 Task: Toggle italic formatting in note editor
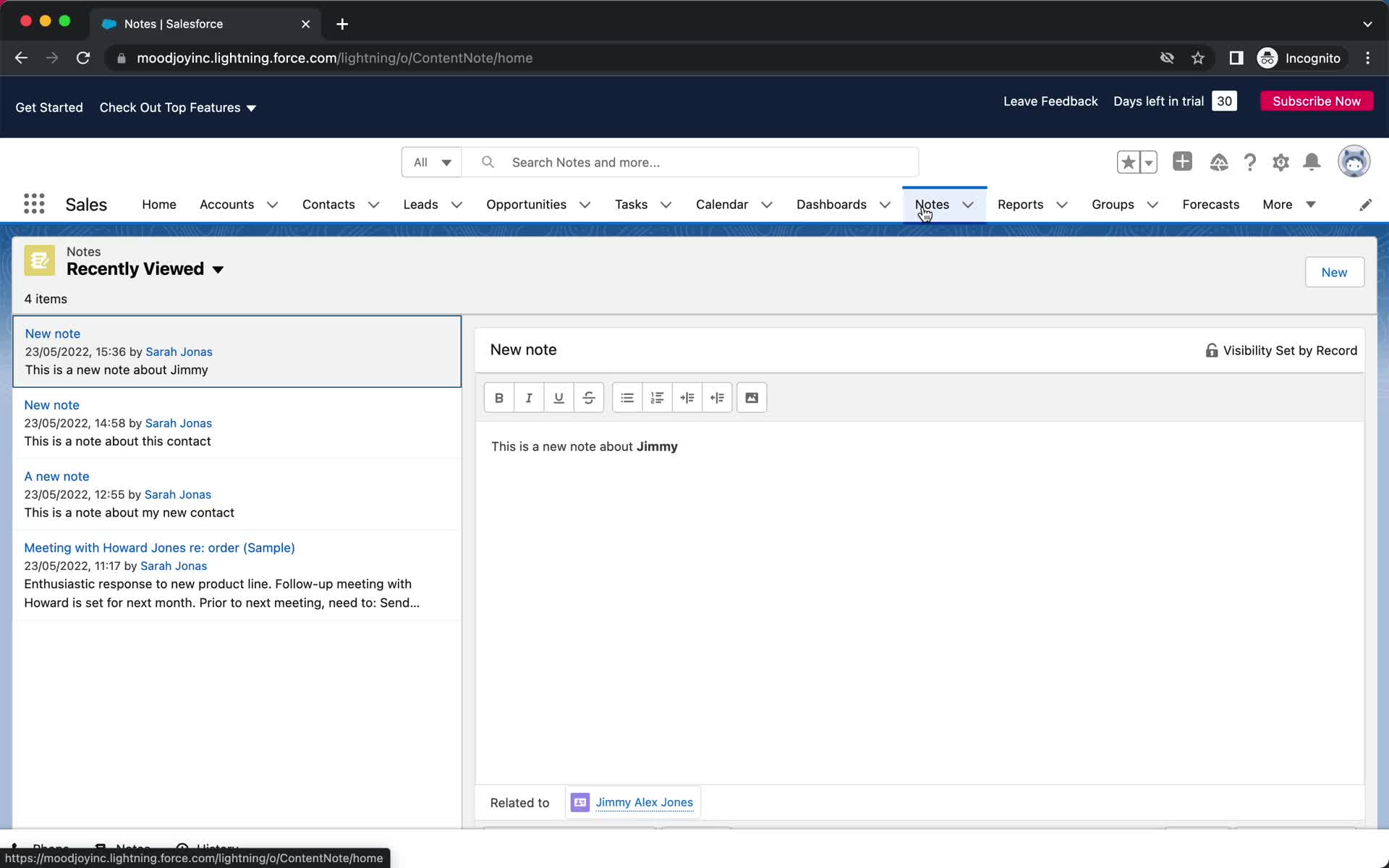click(529, 398)
